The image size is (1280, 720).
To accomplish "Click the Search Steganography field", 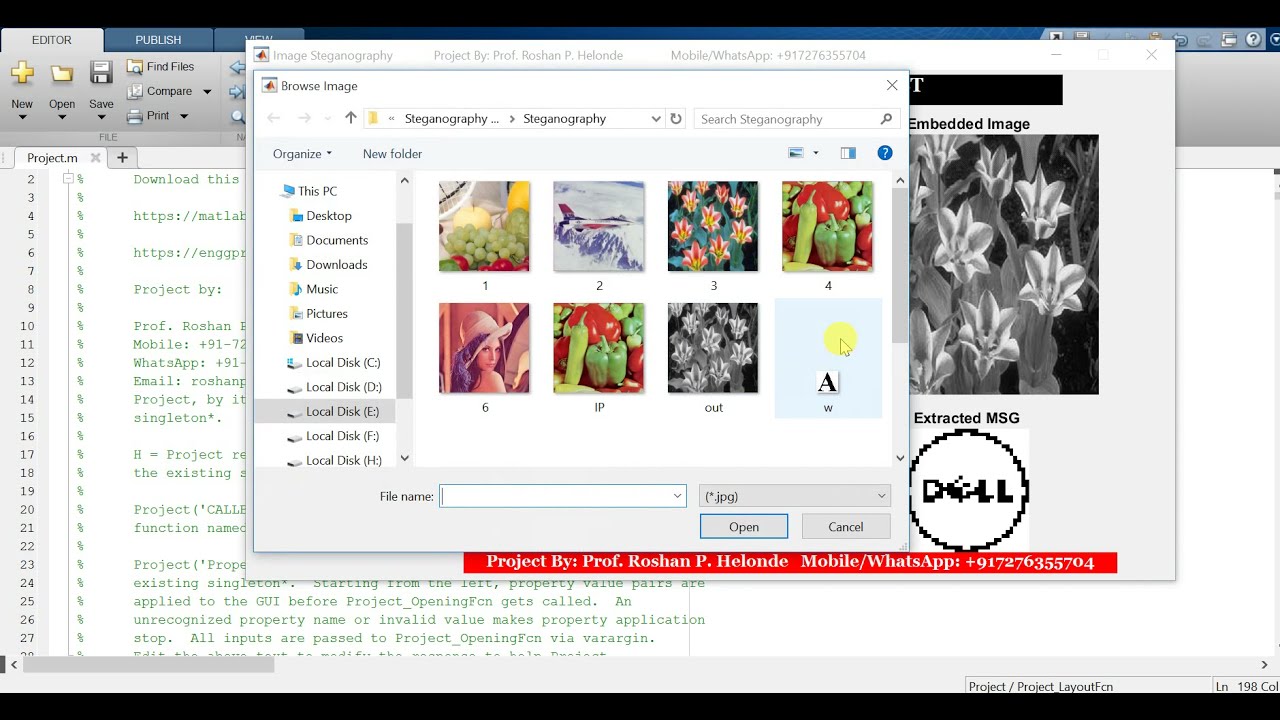I will (796, 119).
